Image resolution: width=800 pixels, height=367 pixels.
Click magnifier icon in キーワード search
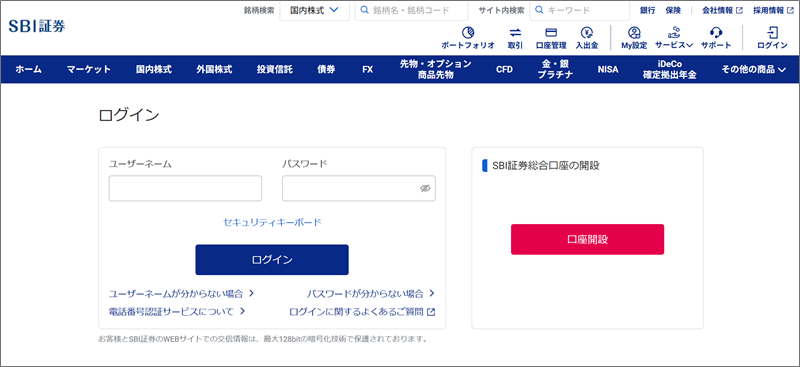(x=539, y=10)
